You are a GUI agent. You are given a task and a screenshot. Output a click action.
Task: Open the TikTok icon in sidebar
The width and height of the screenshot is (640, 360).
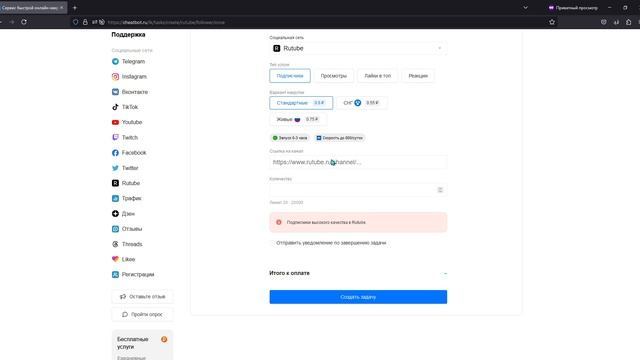point(115,107)
